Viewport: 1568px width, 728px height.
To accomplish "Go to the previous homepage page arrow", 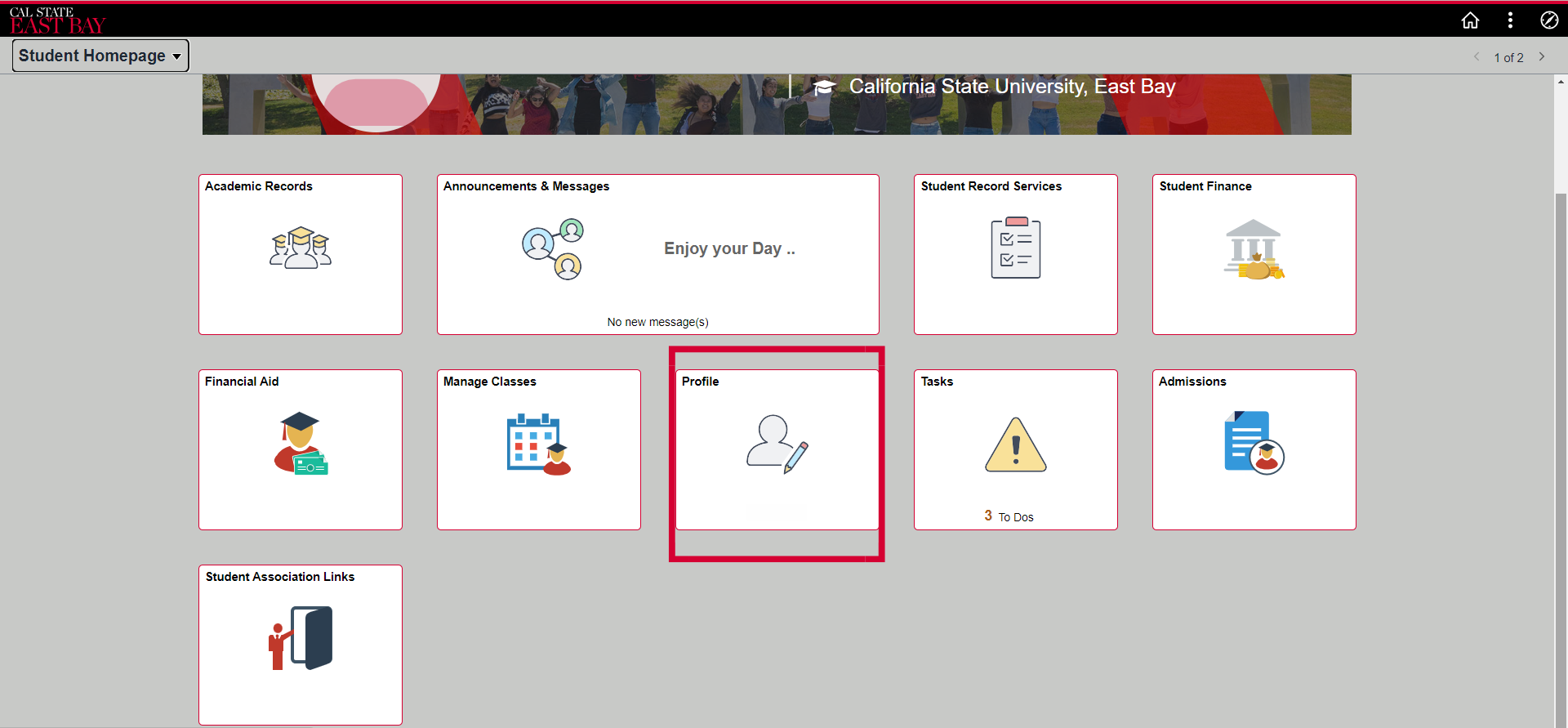I will 1477,56.
